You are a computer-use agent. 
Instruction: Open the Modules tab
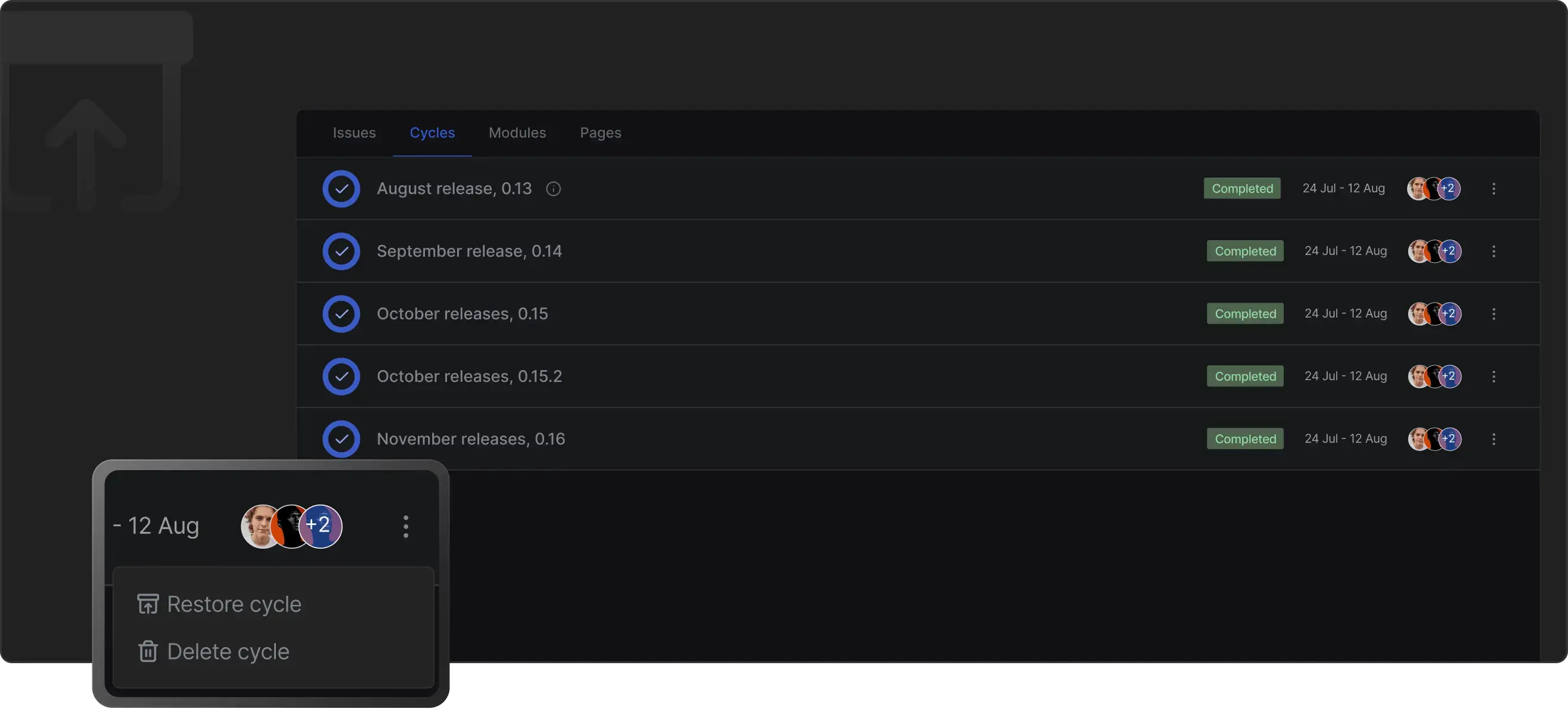(517, 133)
